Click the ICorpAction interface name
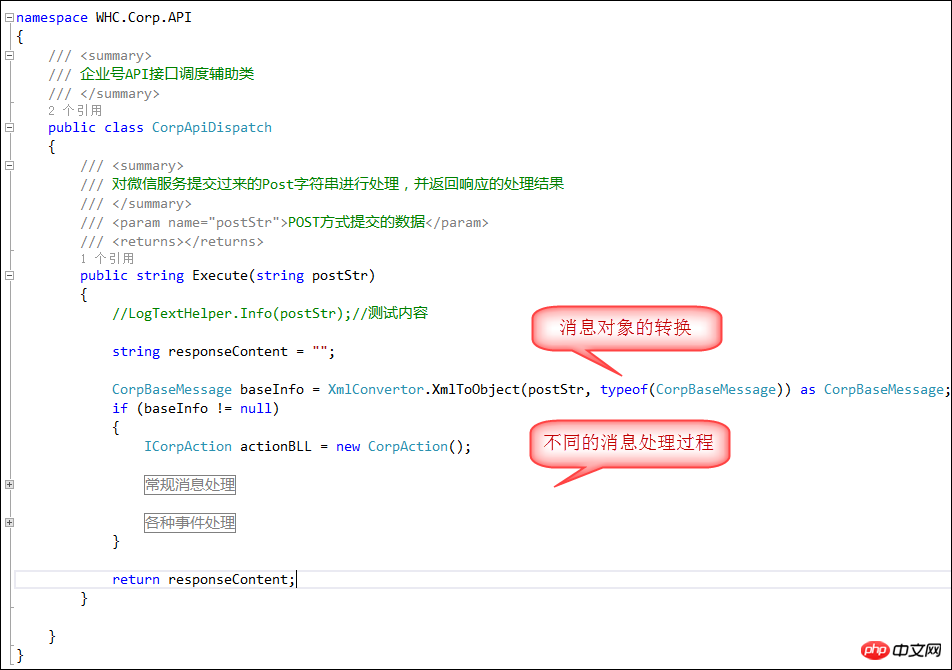Image resolution: width=952 pixels, height=670 pixels. coord(187,446)
